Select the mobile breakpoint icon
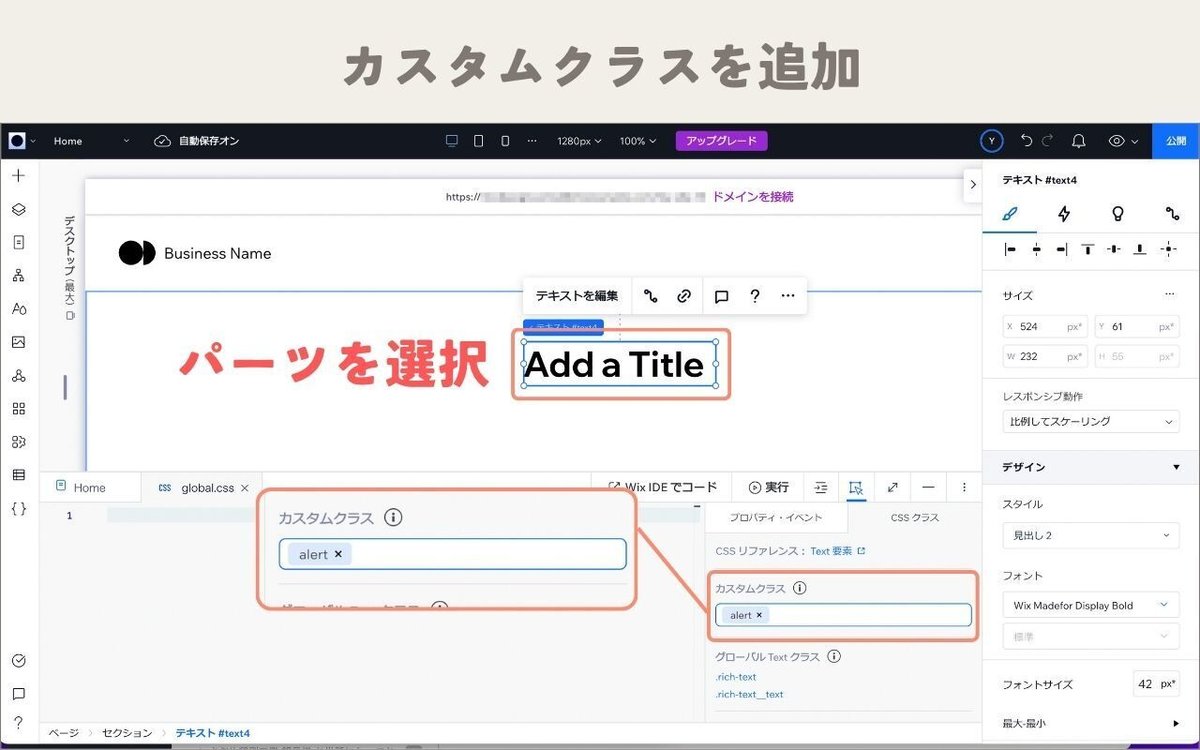This screenshot has width=1200, height=750. coord(505,141)
